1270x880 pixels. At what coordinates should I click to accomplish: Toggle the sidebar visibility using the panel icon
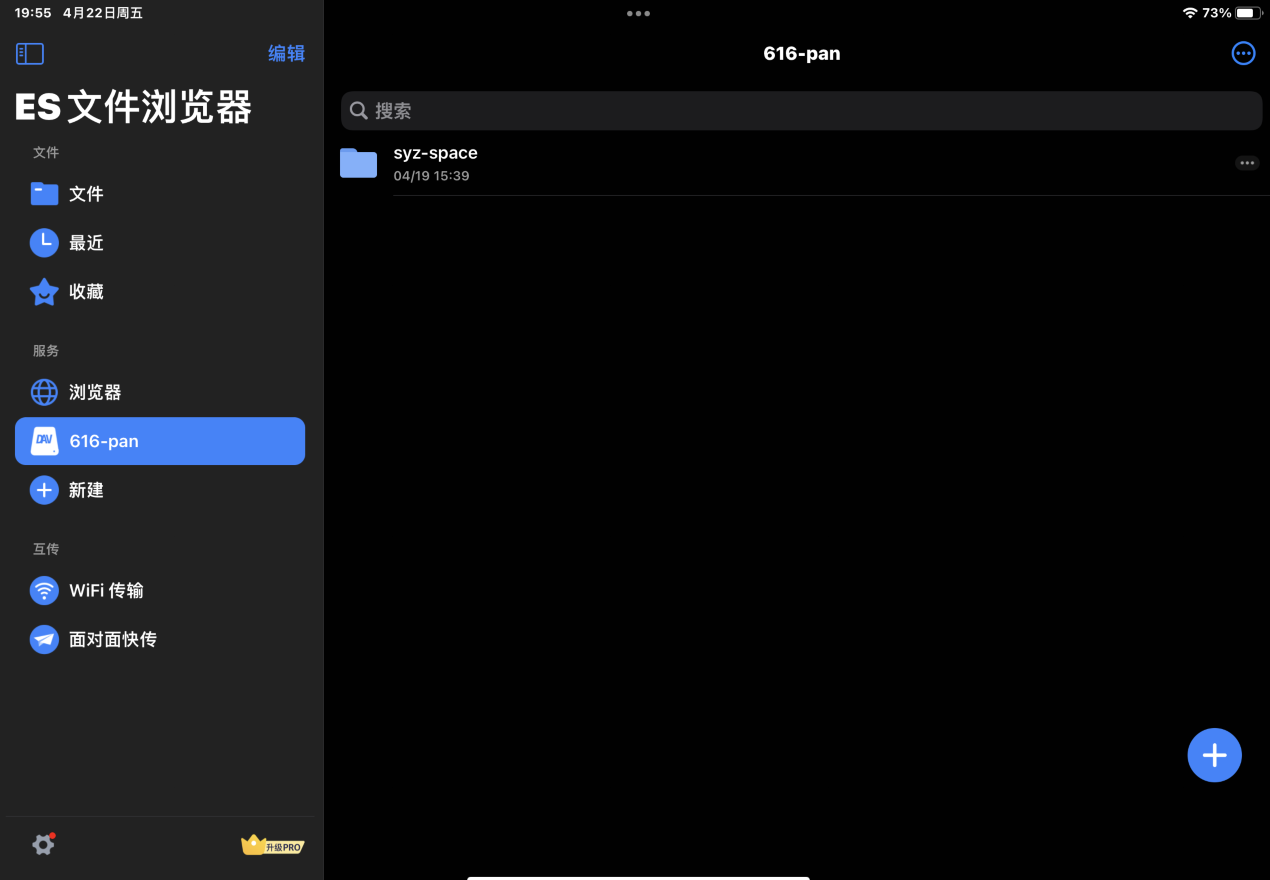(x=29, y=53)
